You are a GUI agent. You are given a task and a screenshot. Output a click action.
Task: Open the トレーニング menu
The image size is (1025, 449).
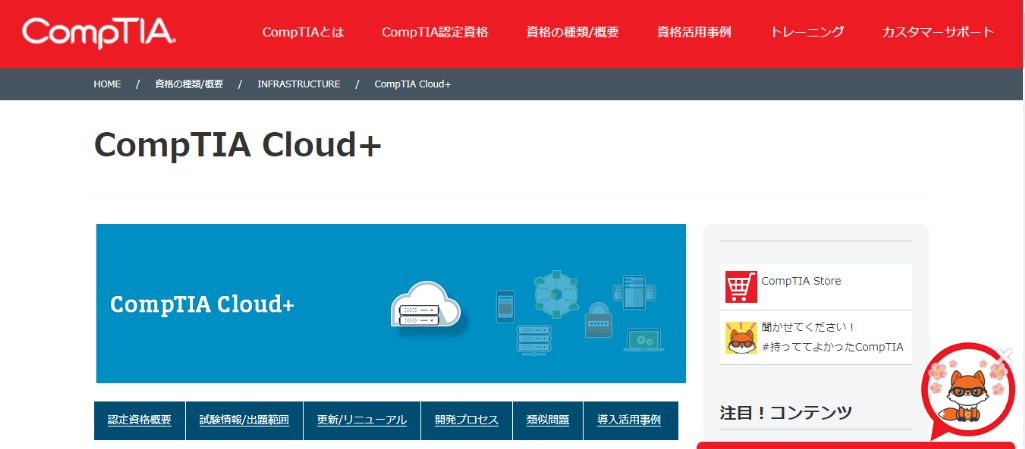[x=807, y=32]
